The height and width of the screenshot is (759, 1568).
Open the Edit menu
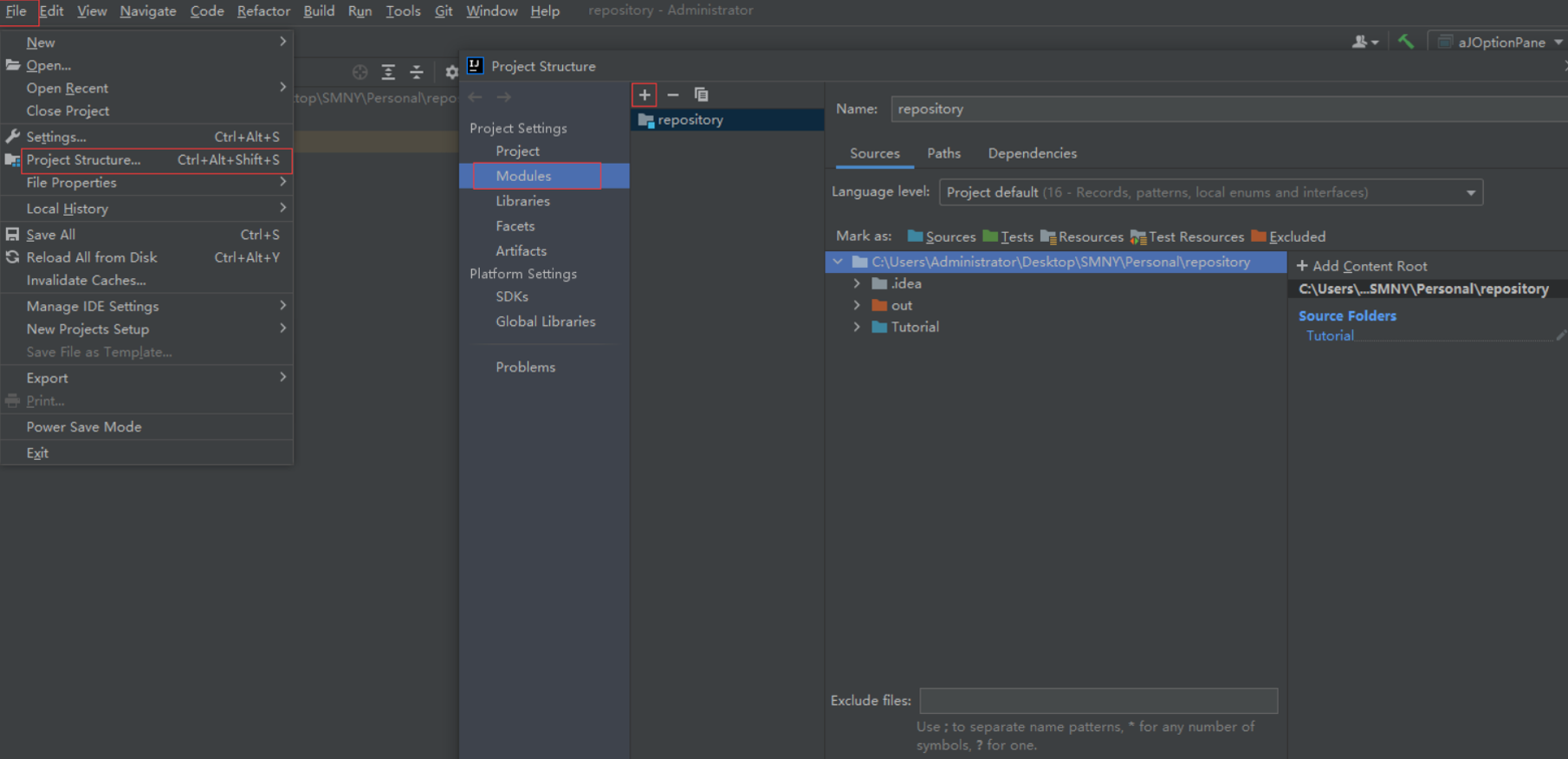52,11
